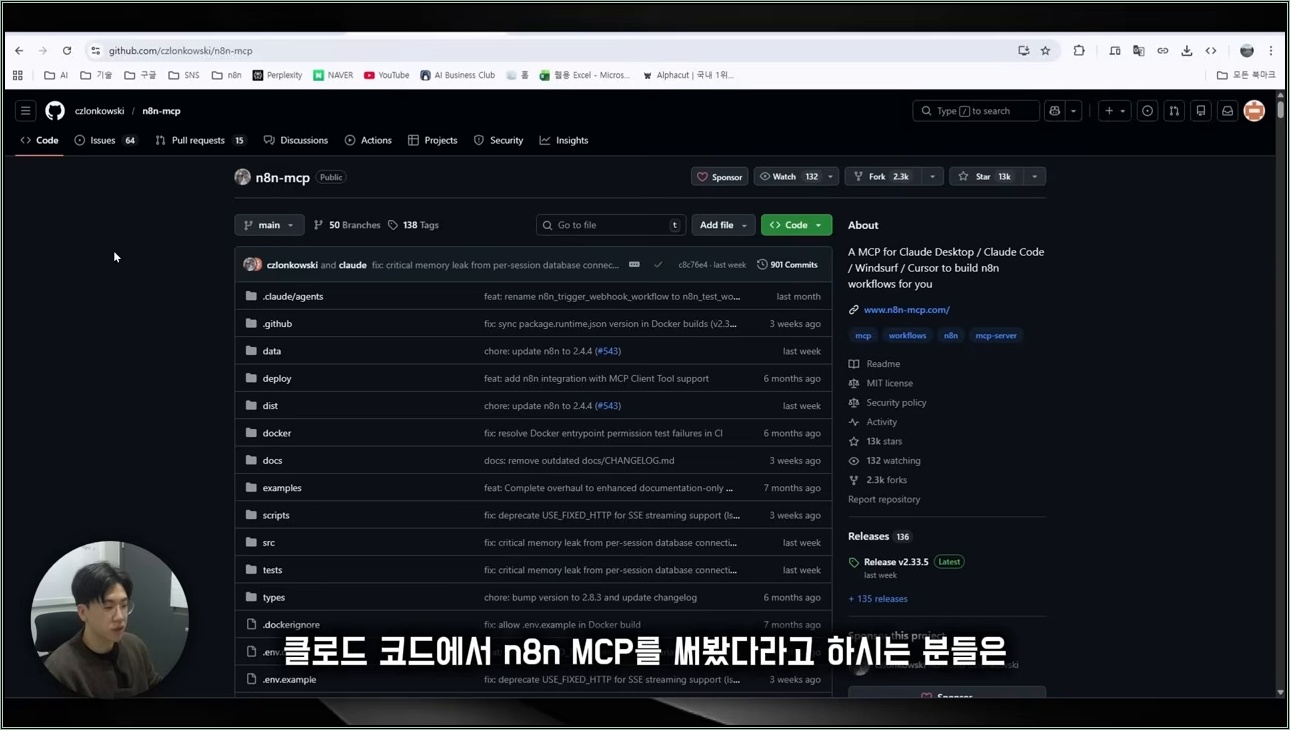Click the Go to file search field
1290x730 pixels.
(x=611, y=225)
